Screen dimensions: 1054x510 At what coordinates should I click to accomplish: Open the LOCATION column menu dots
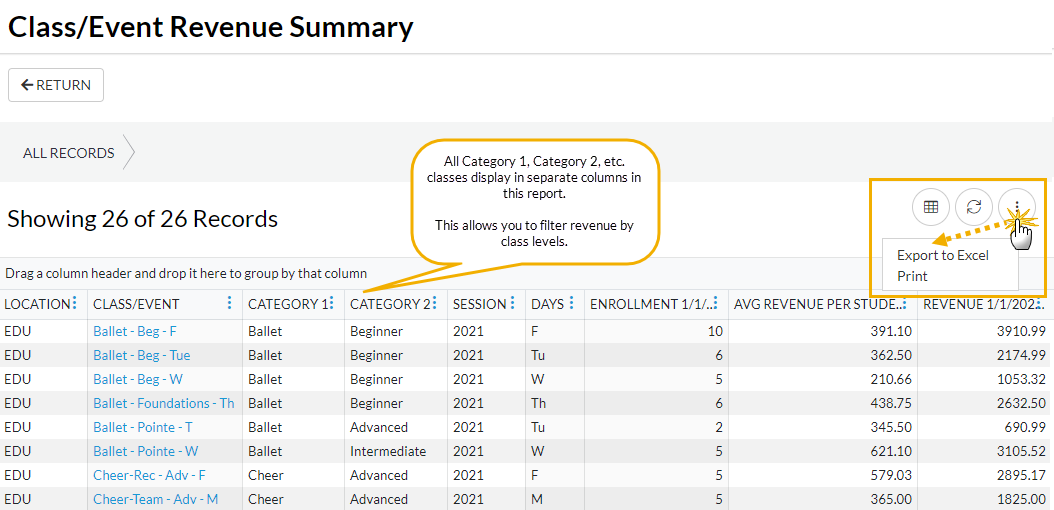[74, 303]
